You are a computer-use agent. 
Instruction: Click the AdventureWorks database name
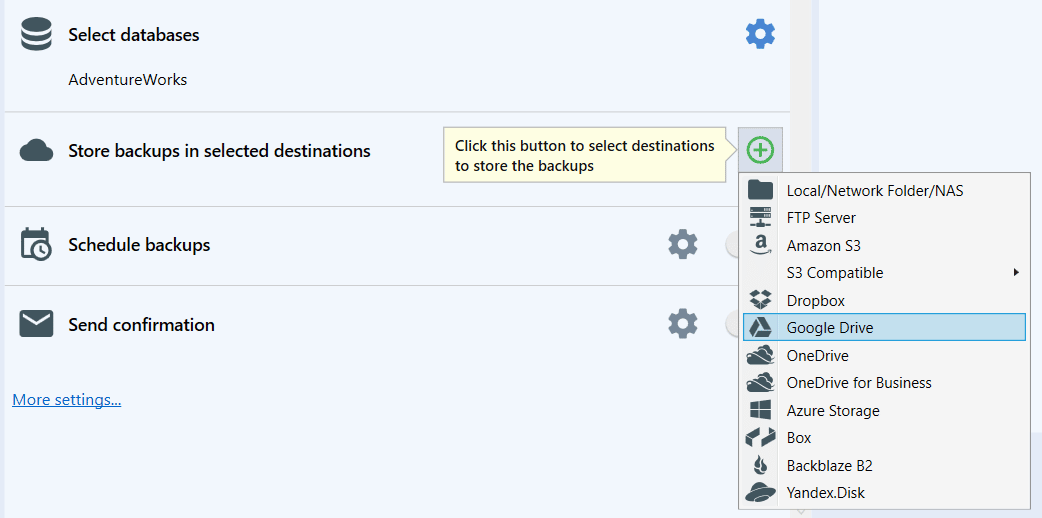128,80
